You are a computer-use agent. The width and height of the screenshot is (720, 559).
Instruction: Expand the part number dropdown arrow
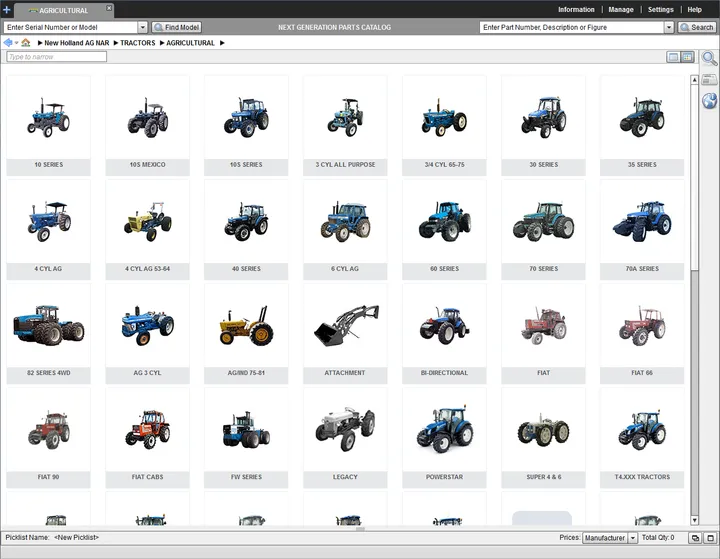669,27
